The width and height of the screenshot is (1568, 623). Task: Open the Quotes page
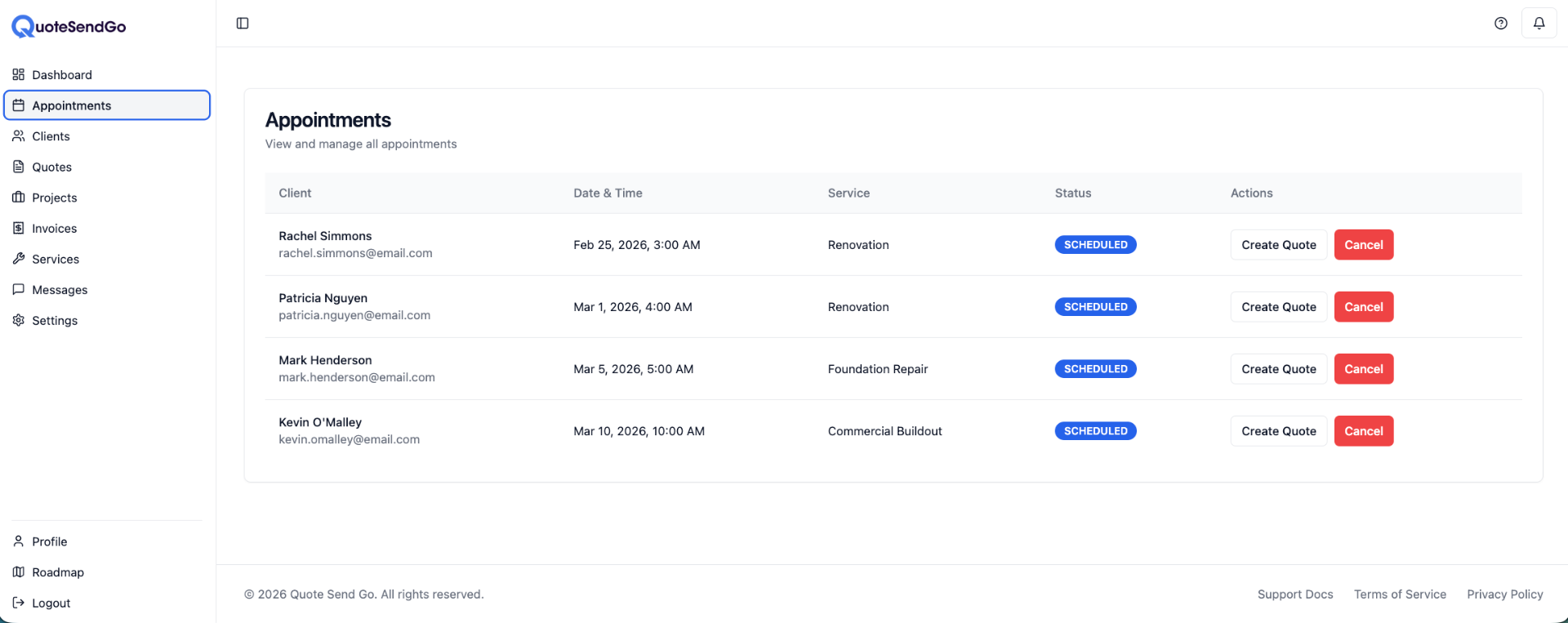[x=51, y=167]
